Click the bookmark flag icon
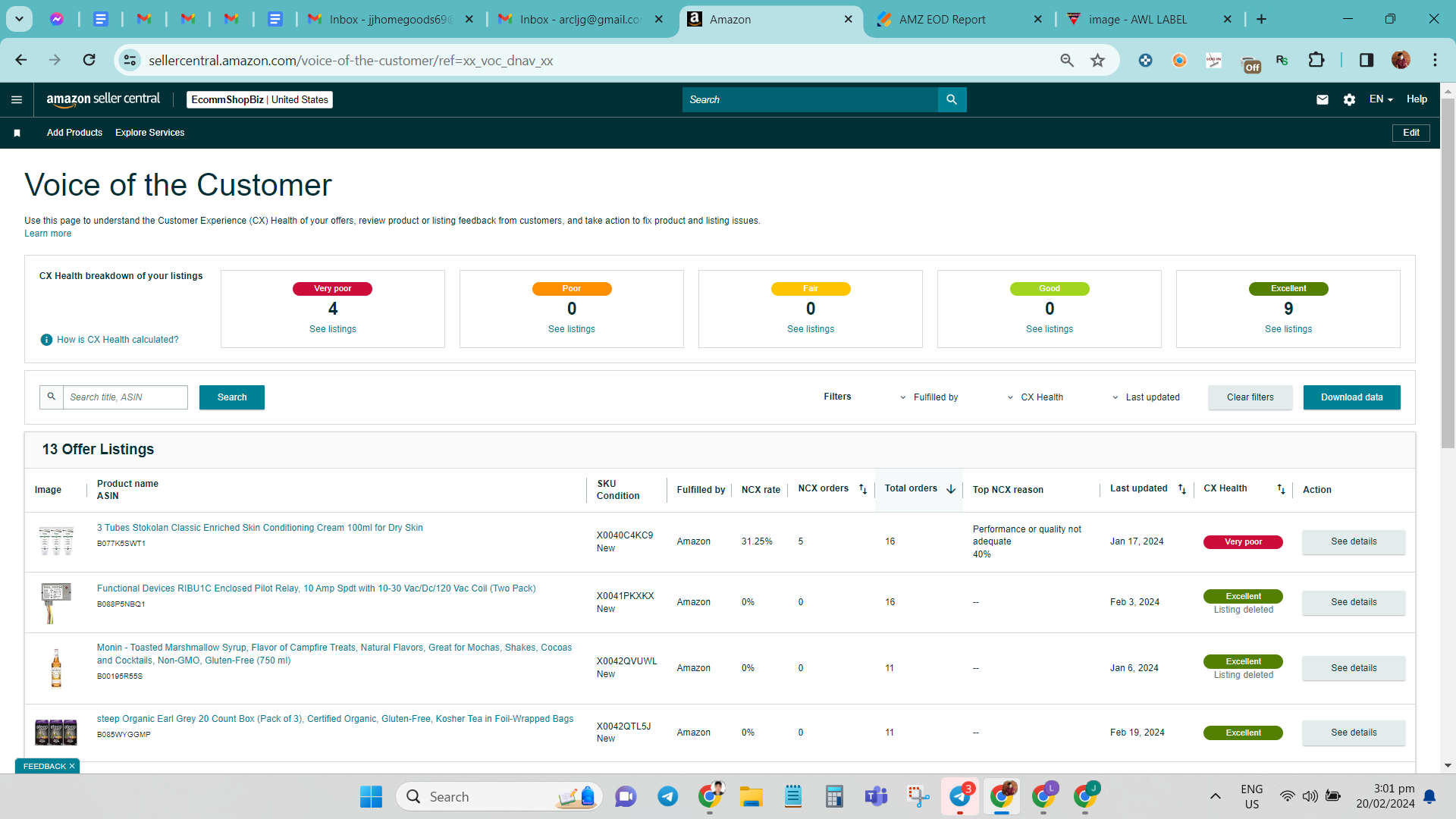Image resolution: width=1456 pixels, height=819 pixels. 17,133
